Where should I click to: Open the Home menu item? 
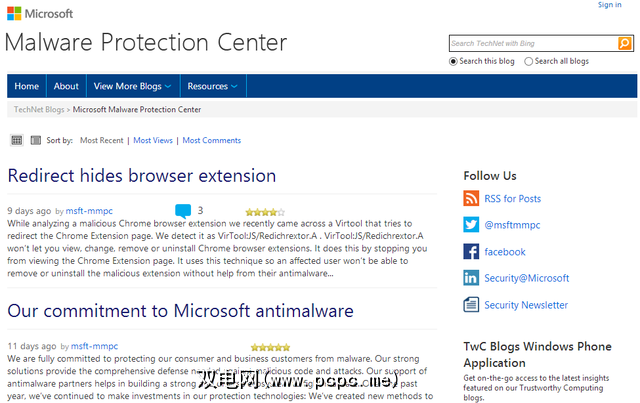pyautogui.click(x=27, y=86)
